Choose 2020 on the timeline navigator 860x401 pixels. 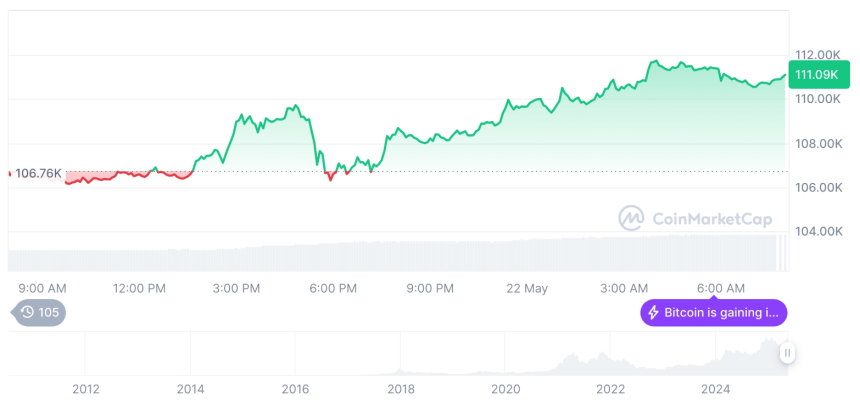[x=505, y=388]
